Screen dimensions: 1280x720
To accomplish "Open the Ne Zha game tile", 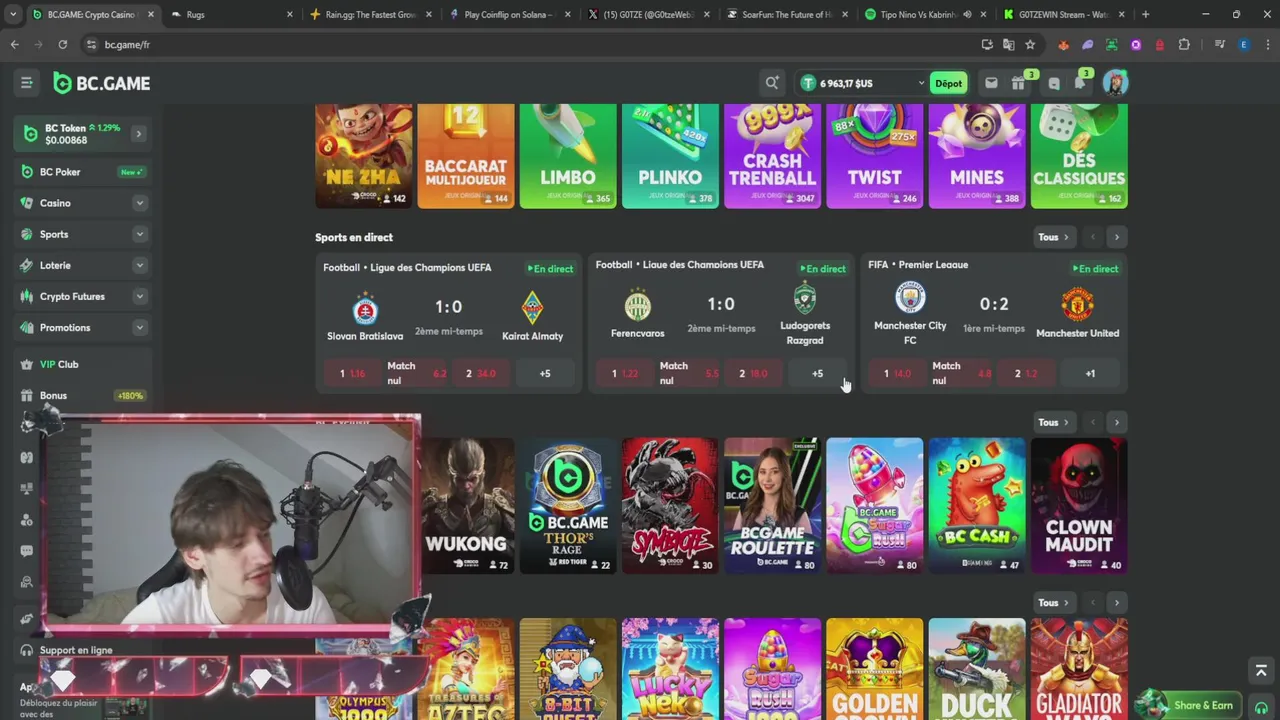I will [364, 155].
